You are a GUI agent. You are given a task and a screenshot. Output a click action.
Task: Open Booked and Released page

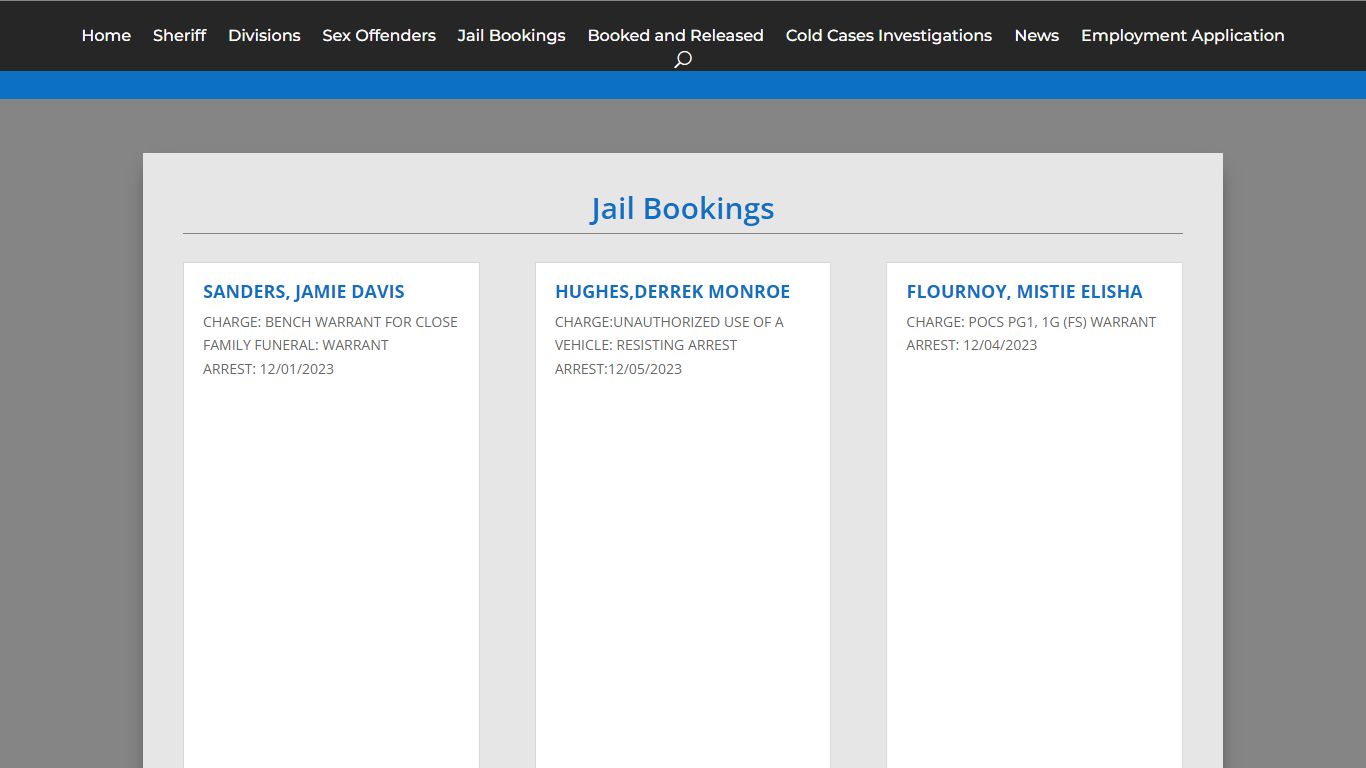pyautogui.click(x=676, y=35)
